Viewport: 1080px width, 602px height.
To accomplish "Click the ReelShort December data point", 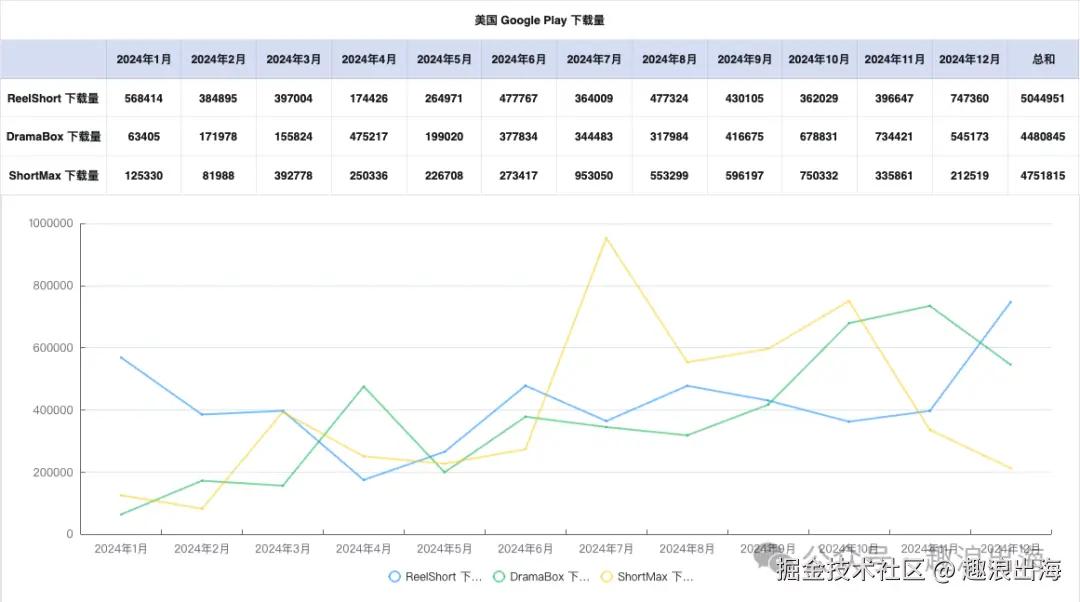I will (x=1010, y=302).
